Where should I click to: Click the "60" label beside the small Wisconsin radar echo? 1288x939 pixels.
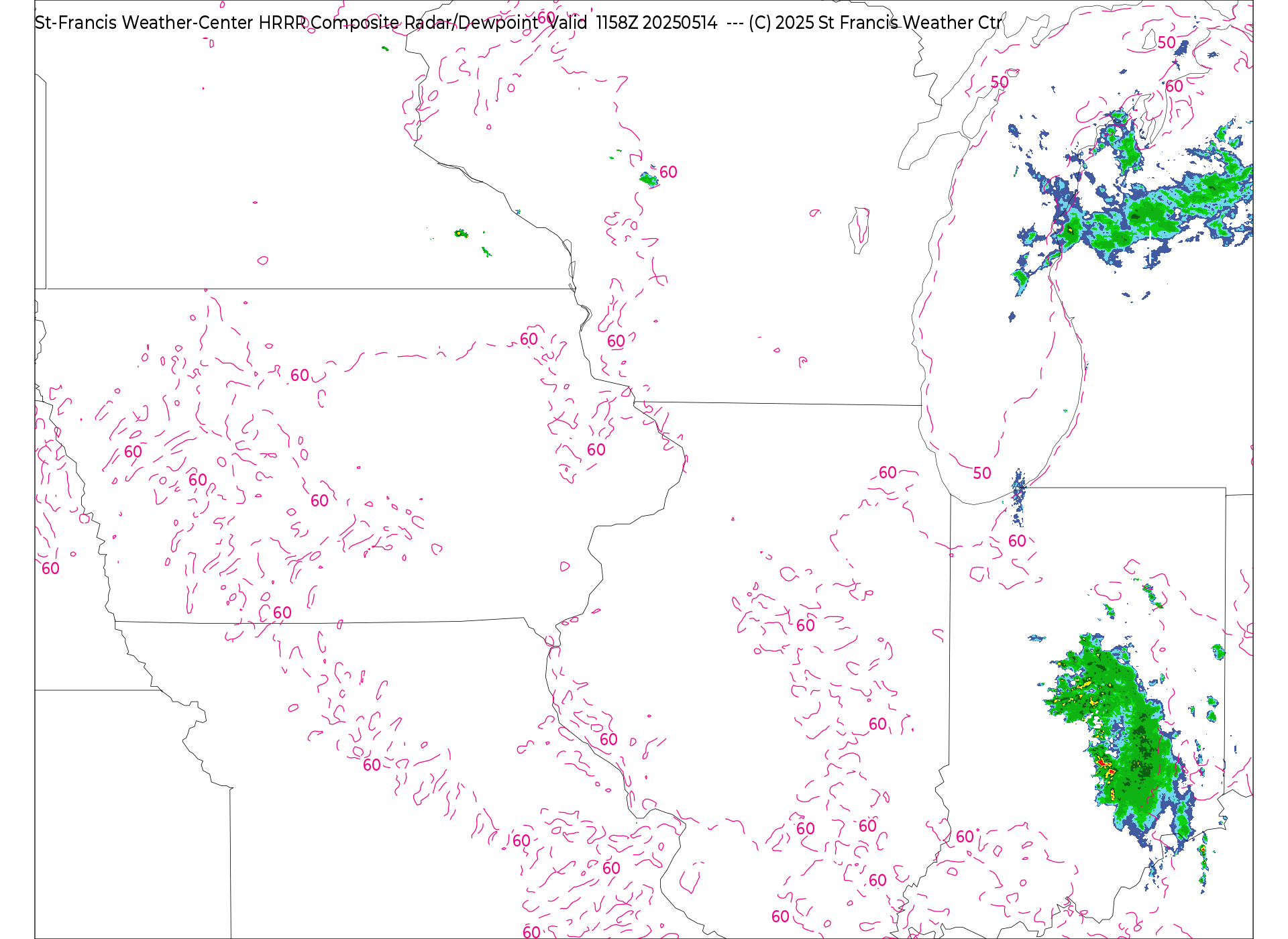668,172
